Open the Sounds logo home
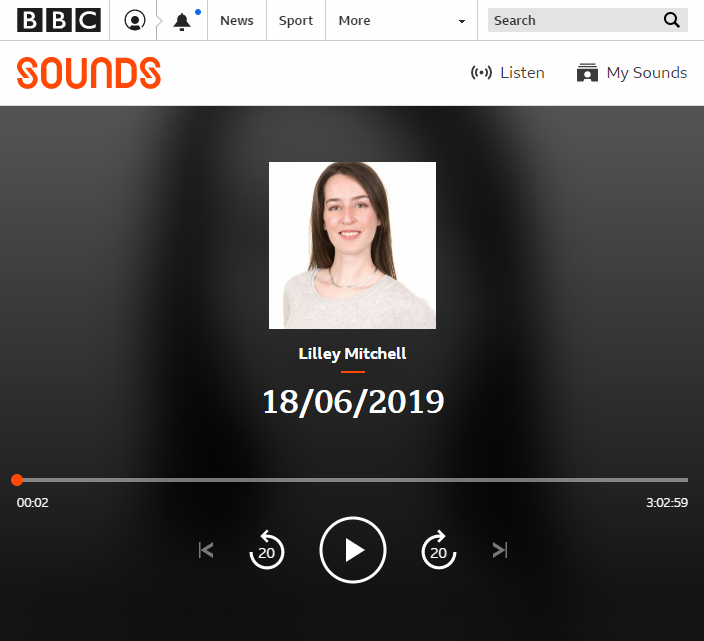This screenshot has width=704, height=641. coord(88,73)
